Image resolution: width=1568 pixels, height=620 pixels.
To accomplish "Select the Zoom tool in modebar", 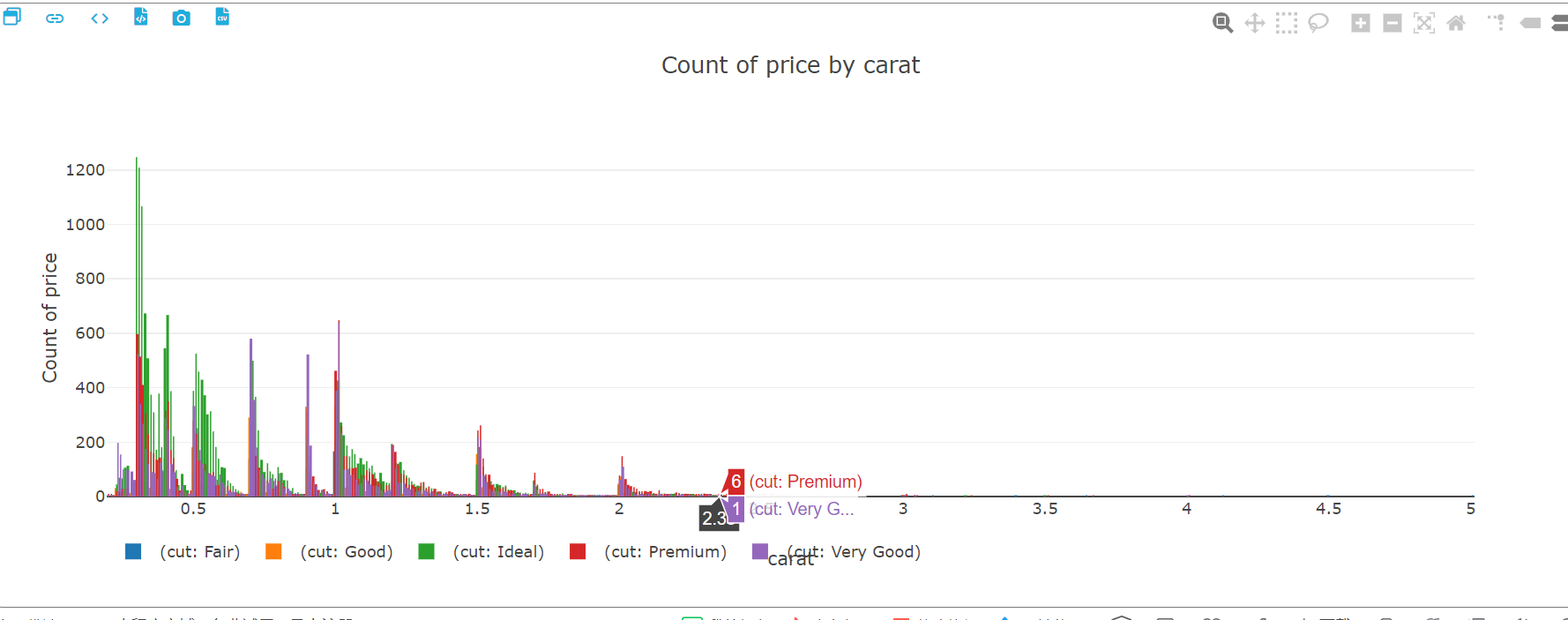I will tap(1222, 23).
